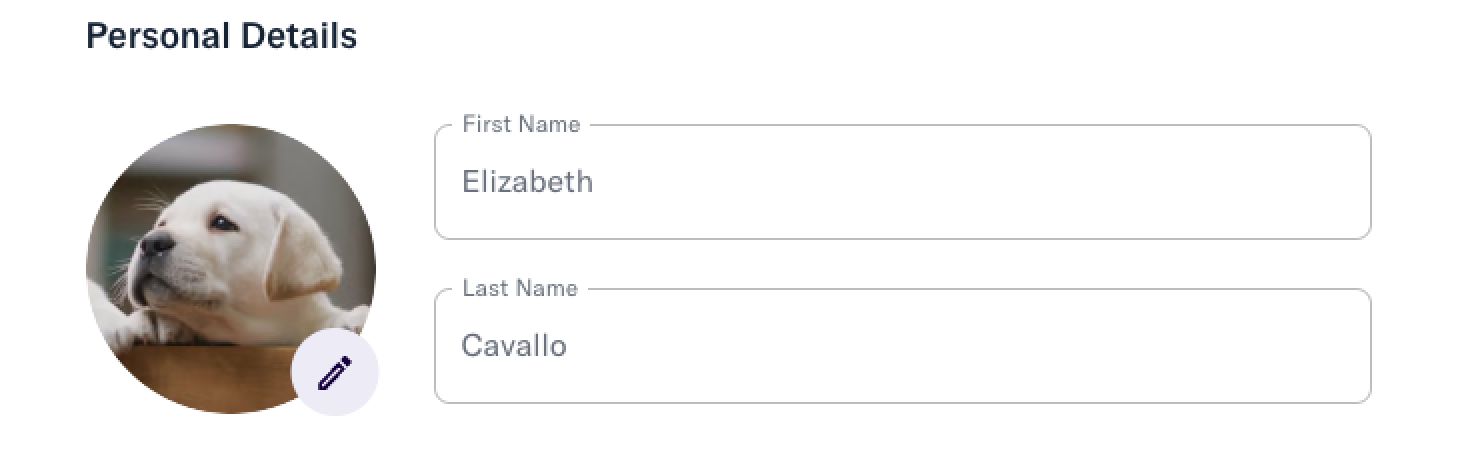The width and height of the screenshot is (1464, 466).
Task: Place cursor after Elizabeth in First Name
Action: [x=596, y=182]
